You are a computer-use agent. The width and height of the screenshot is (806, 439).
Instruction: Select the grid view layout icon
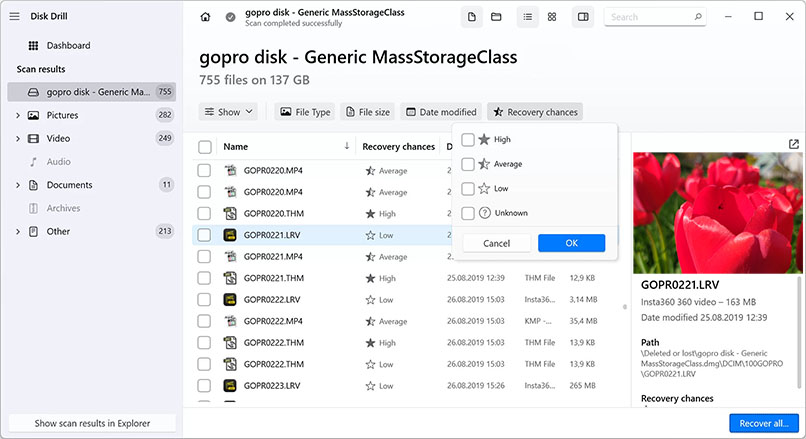click(x=552, y=17)
